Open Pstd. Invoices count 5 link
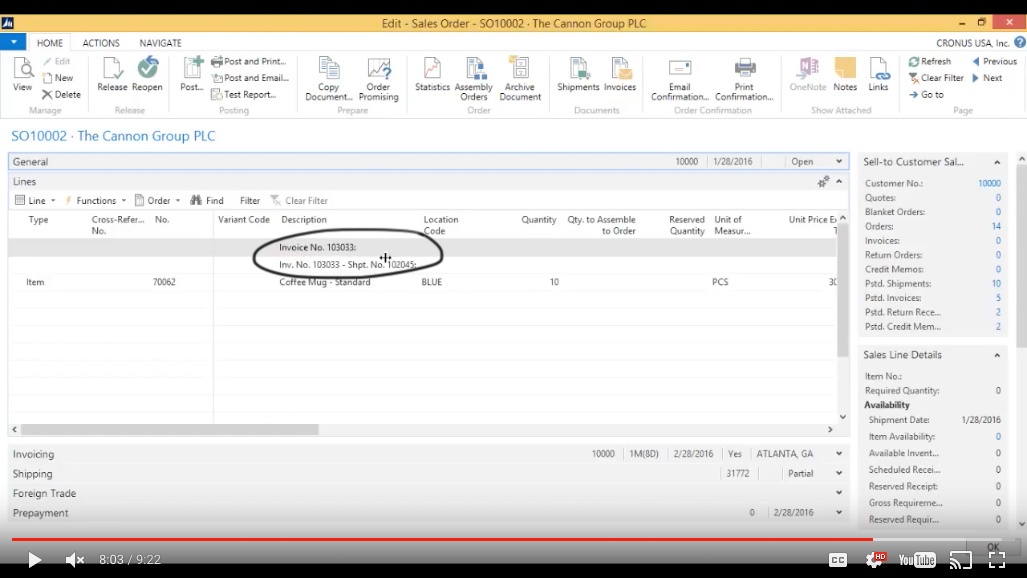The image size is (1027, 578). click(998, 298)
